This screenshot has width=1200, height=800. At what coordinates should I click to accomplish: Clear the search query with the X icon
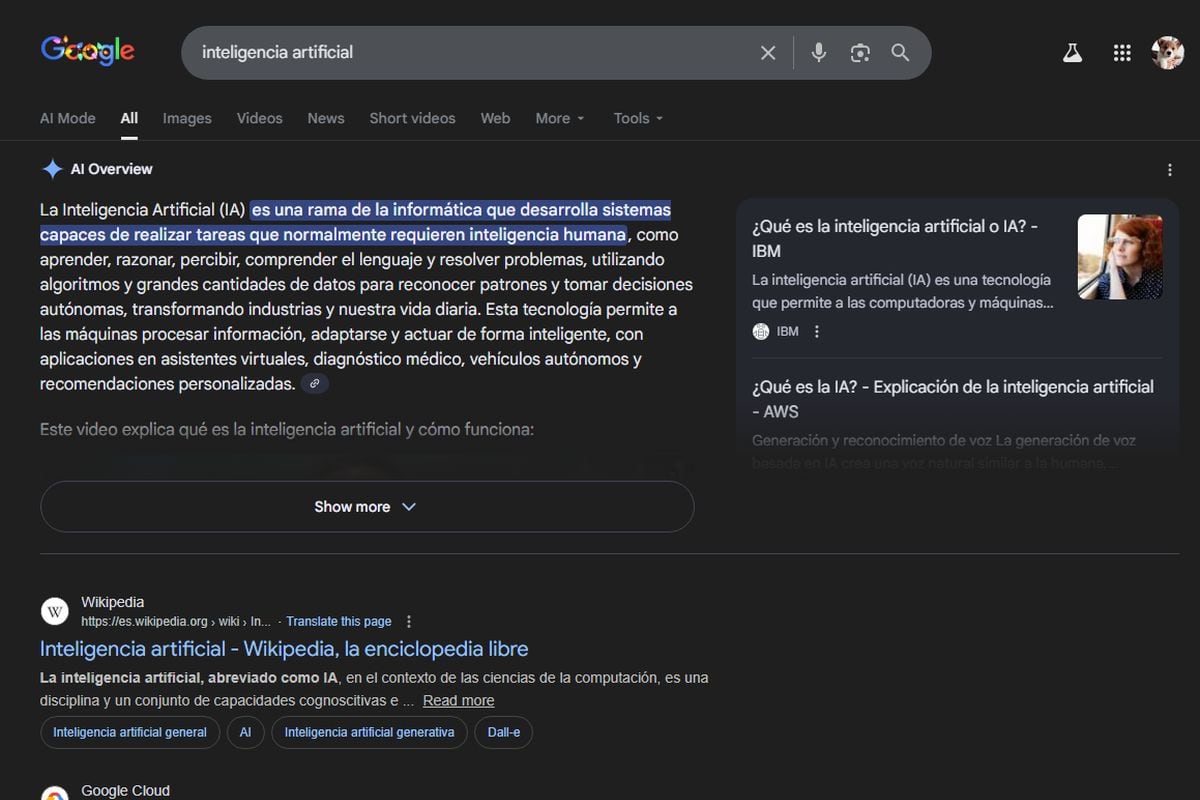768,52
